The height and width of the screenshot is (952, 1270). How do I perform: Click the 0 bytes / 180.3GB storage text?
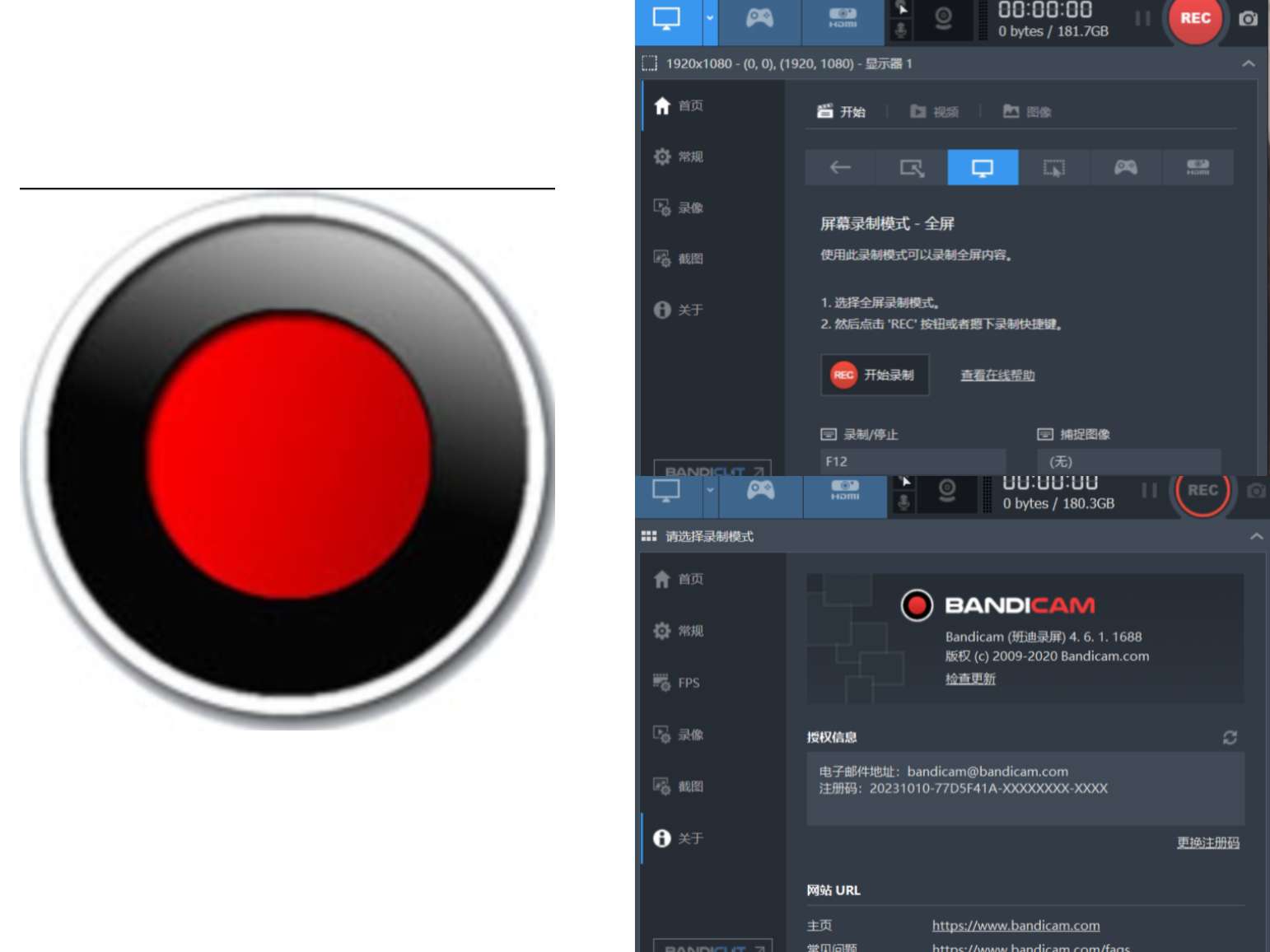1058,503
